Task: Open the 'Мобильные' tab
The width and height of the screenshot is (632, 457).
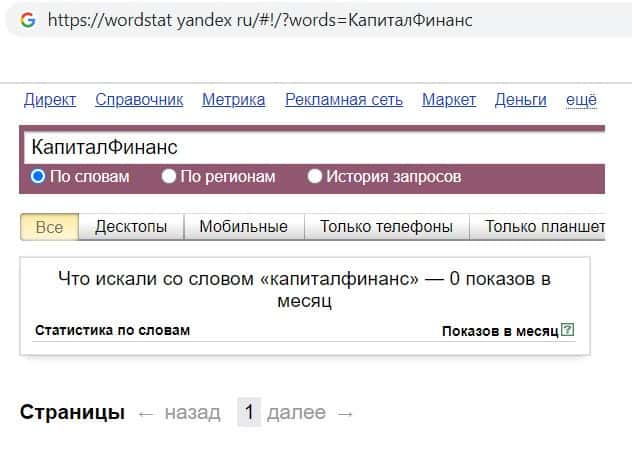Action: 243,227
